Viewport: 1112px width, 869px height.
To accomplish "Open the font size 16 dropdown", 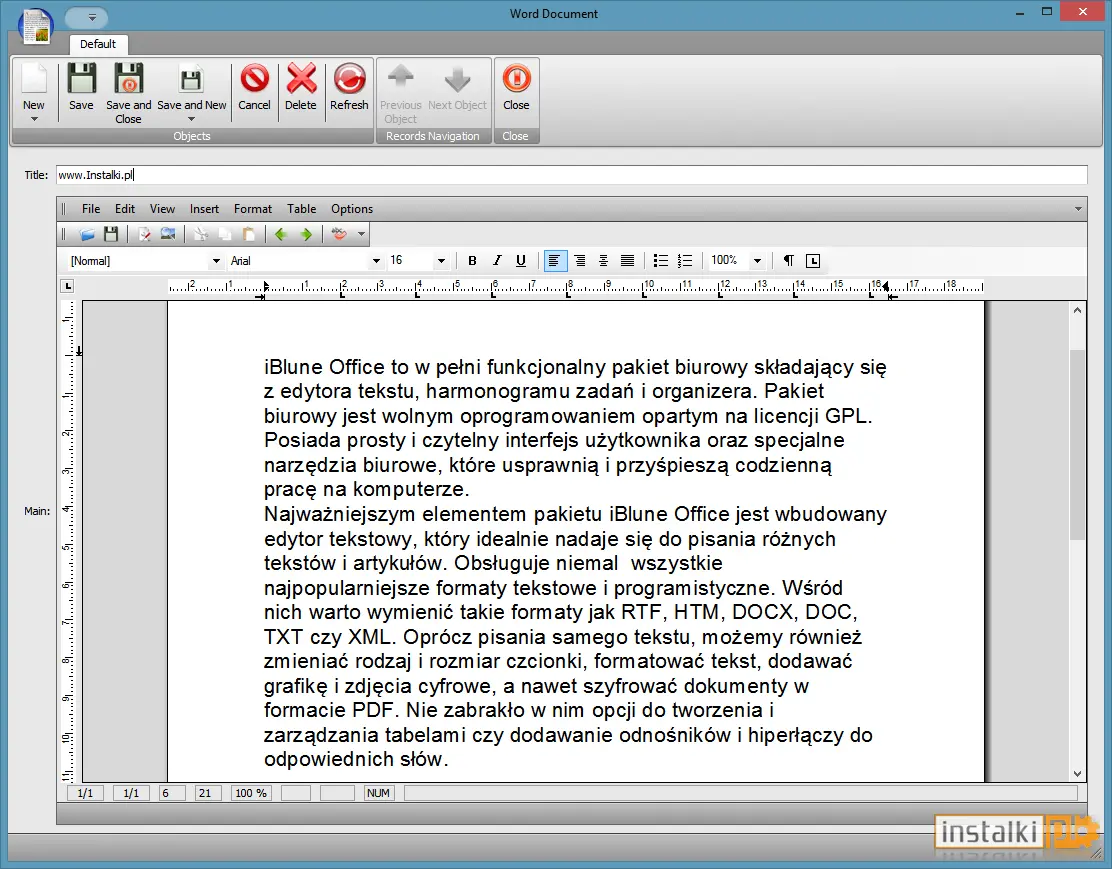I will point(440,261).
